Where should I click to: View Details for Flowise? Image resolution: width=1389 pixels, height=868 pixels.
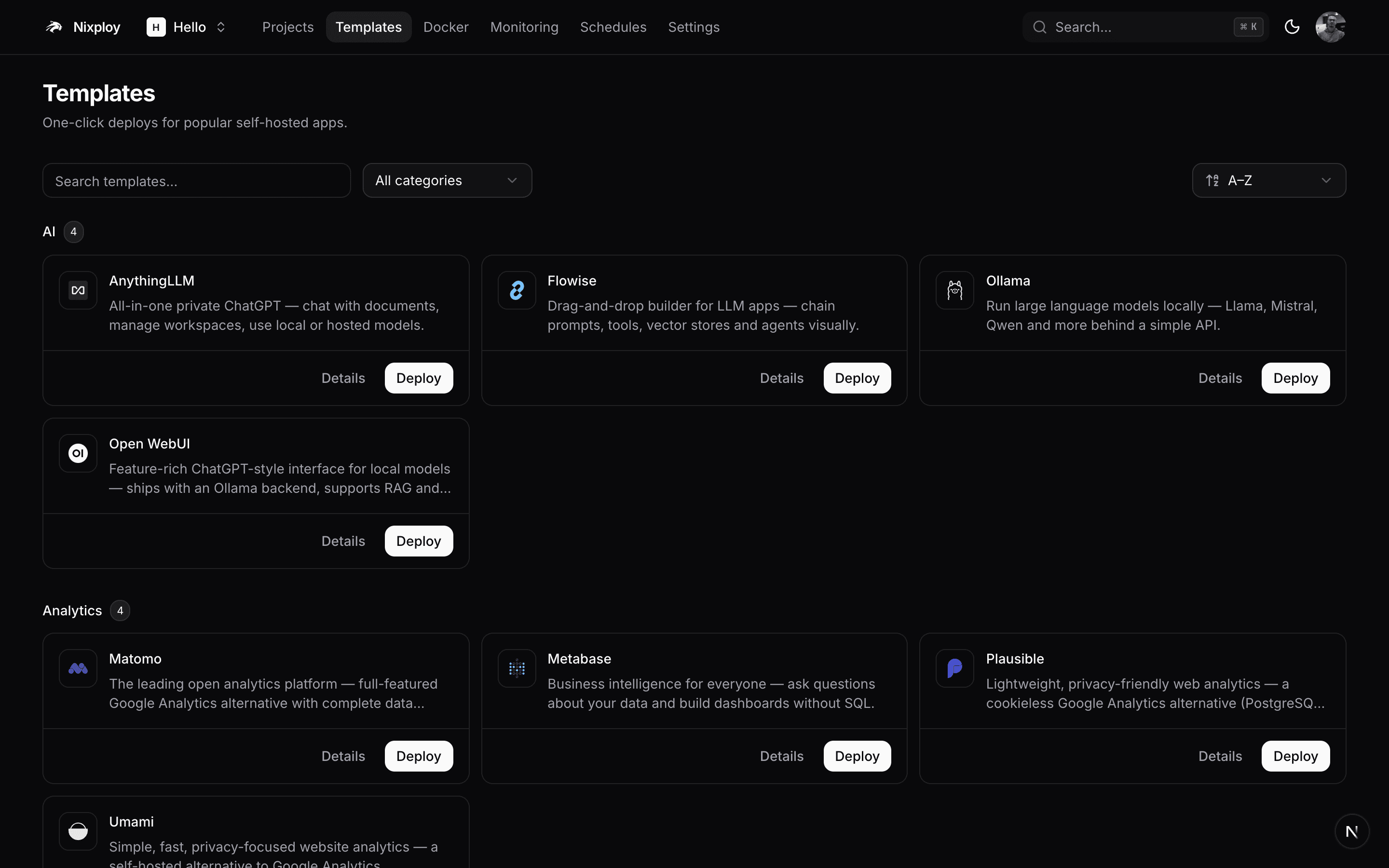[782, 379]
